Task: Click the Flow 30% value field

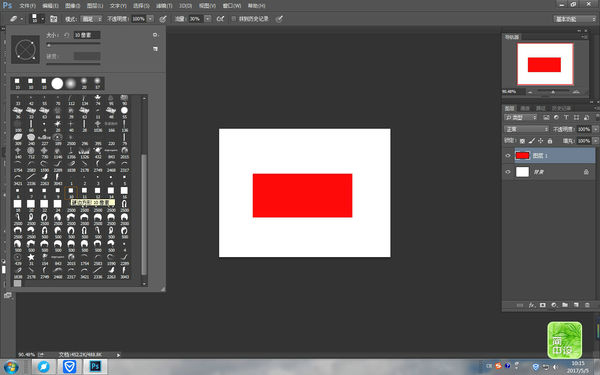Action: (196, 19)
